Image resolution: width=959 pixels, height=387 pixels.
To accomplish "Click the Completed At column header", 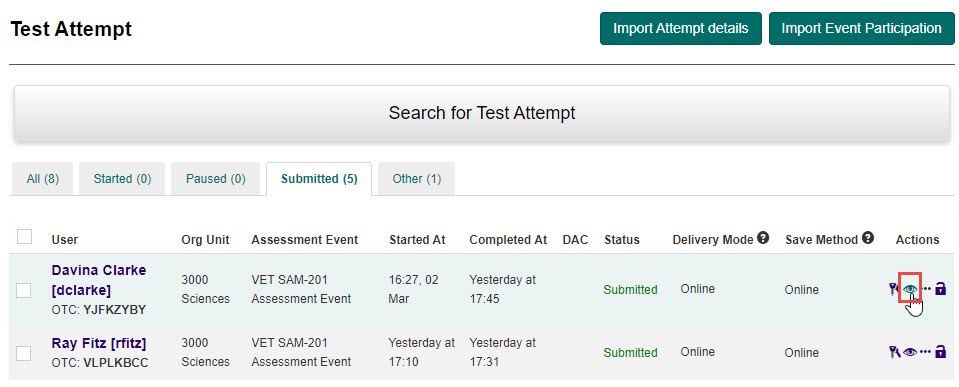I will point(508,240).
